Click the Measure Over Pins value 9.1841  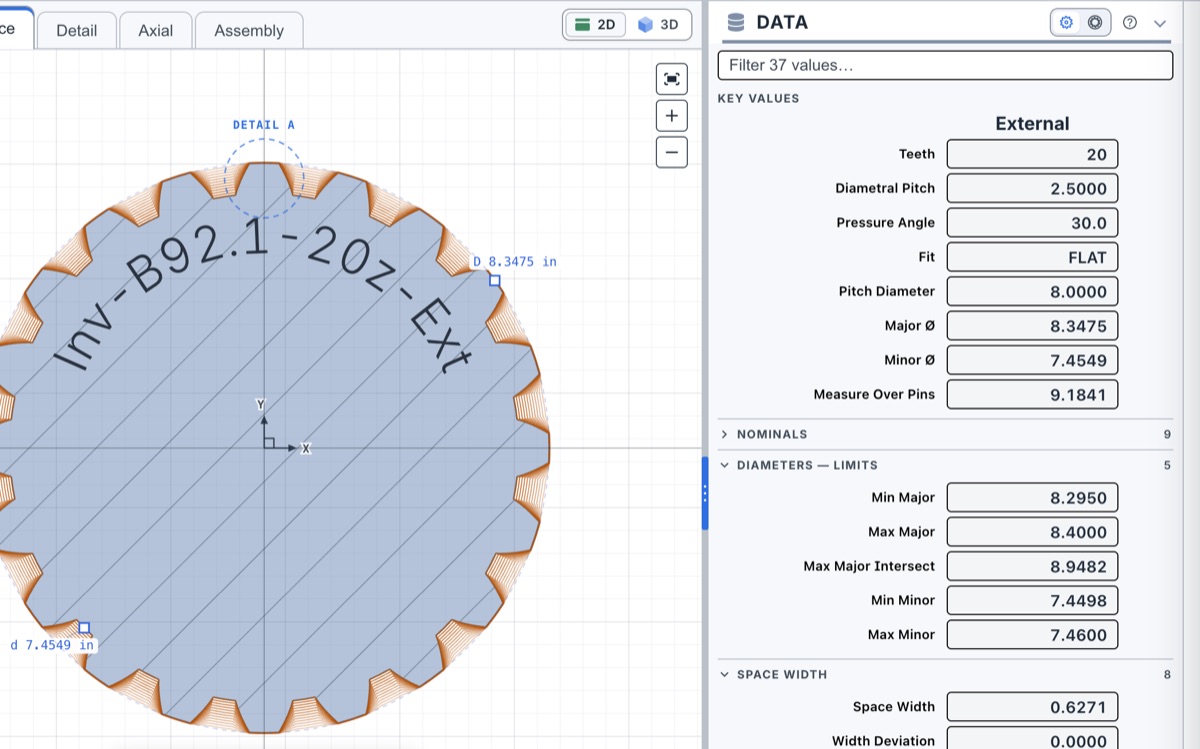coord(1032,394)
